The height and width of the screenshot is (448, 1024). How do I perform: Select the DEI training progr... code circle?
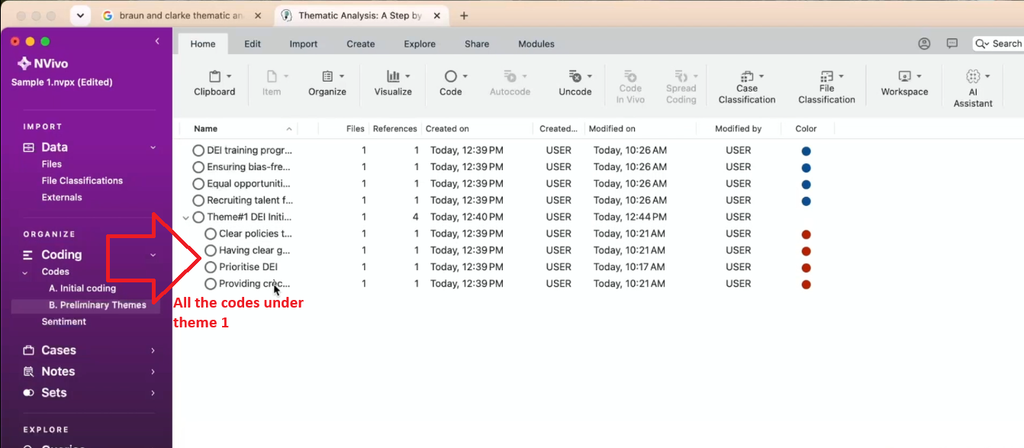[199, 150]
